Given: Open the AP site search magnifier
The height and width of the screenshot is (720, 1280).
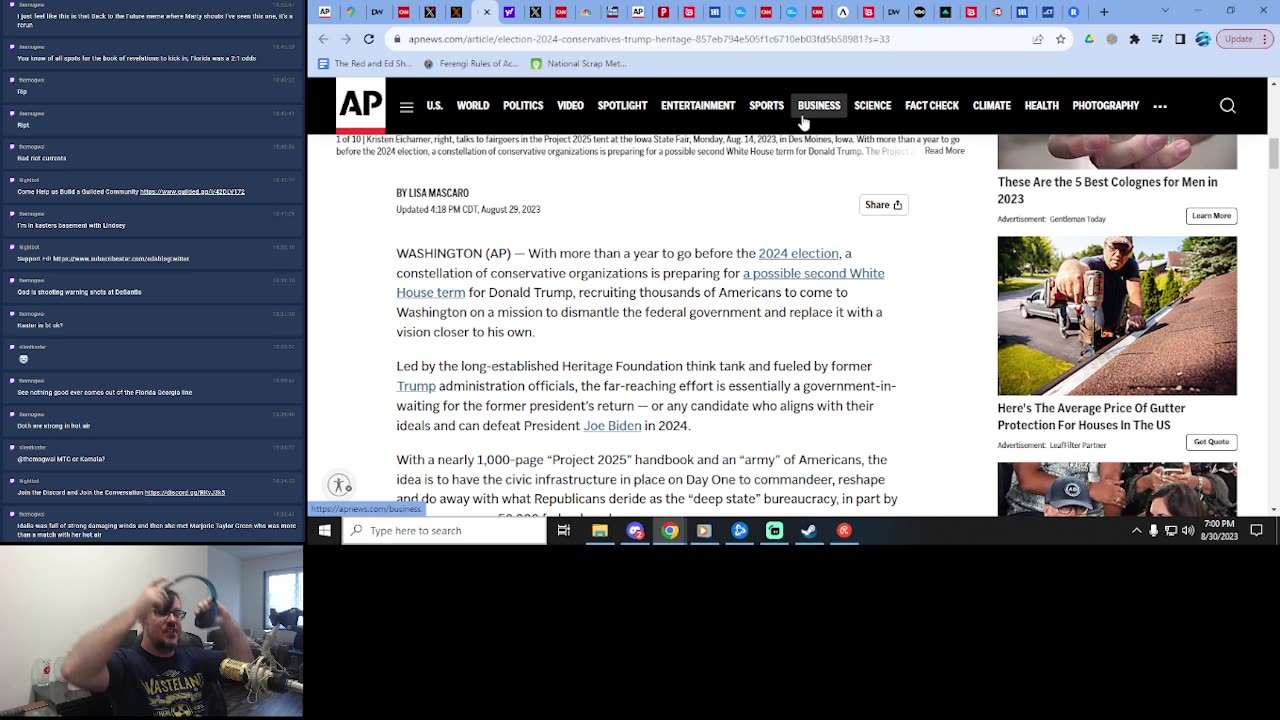Looking at the screenshot, I should tap(1227, 106).
